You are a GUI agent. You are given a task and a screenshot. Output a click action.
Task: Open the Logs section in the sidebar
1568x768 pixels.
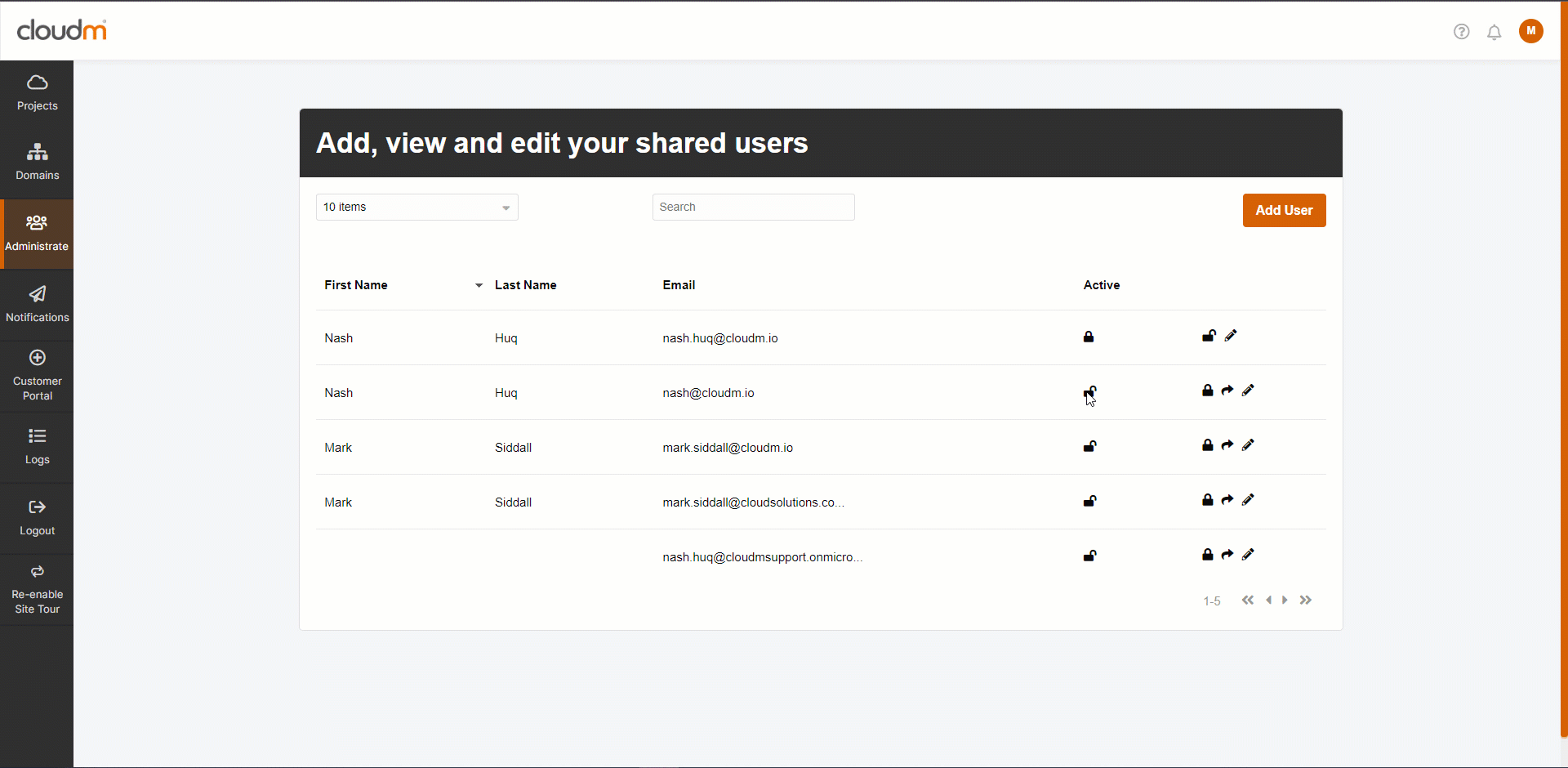tap(37, 447)
